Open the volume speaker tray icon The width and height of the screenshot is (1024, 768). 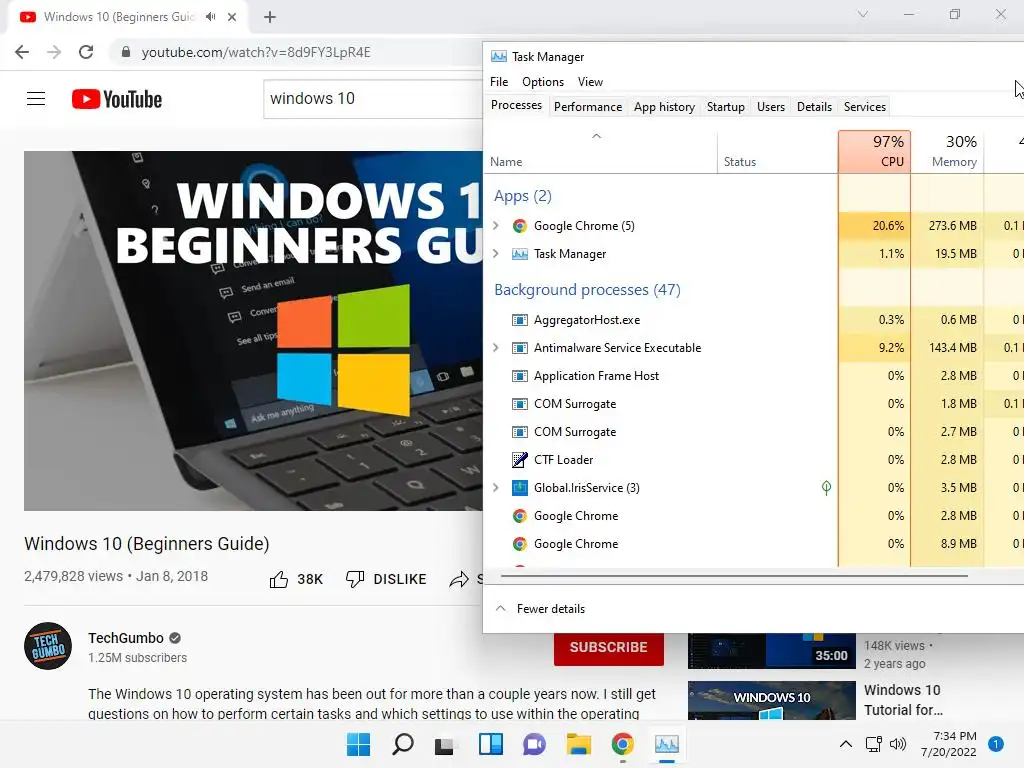[x=898, y=744]
